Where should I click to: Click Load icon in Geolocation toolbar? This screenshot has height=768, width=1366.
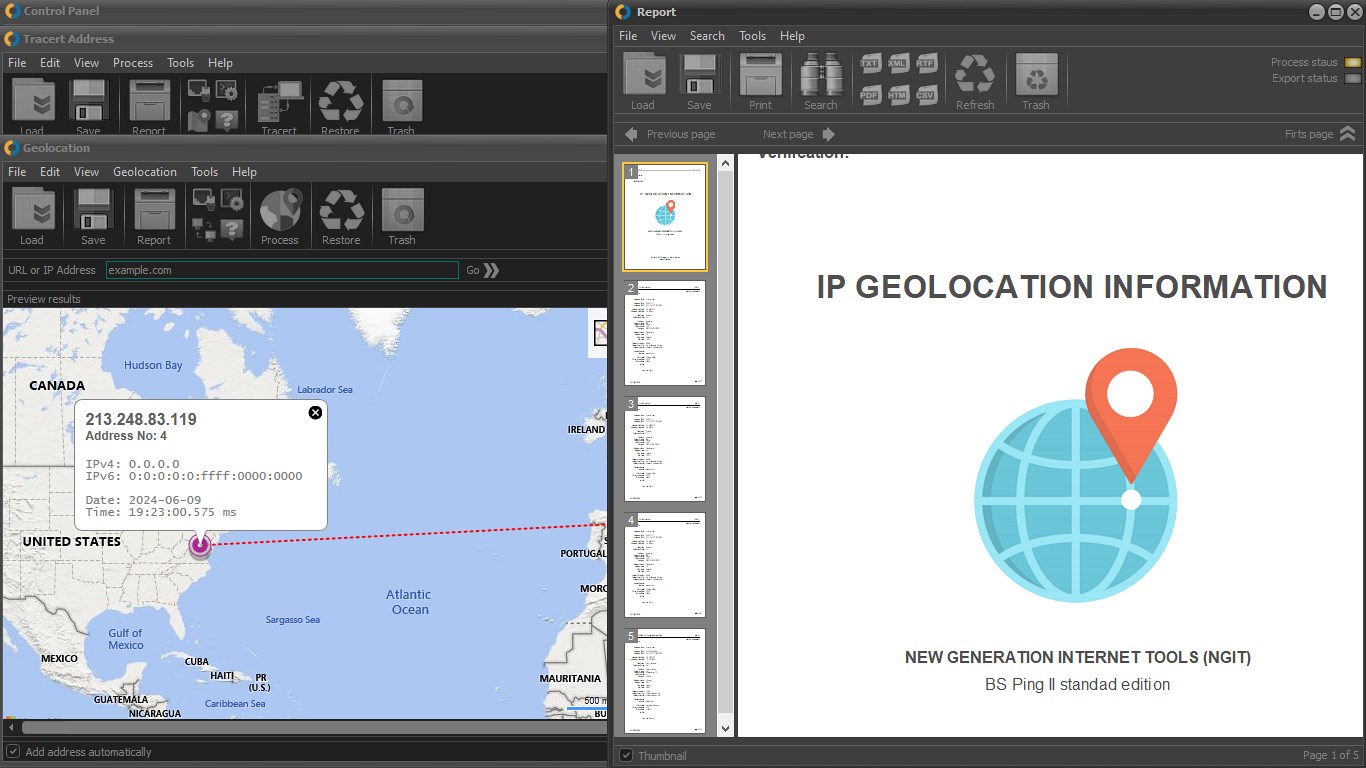point(32,210)
